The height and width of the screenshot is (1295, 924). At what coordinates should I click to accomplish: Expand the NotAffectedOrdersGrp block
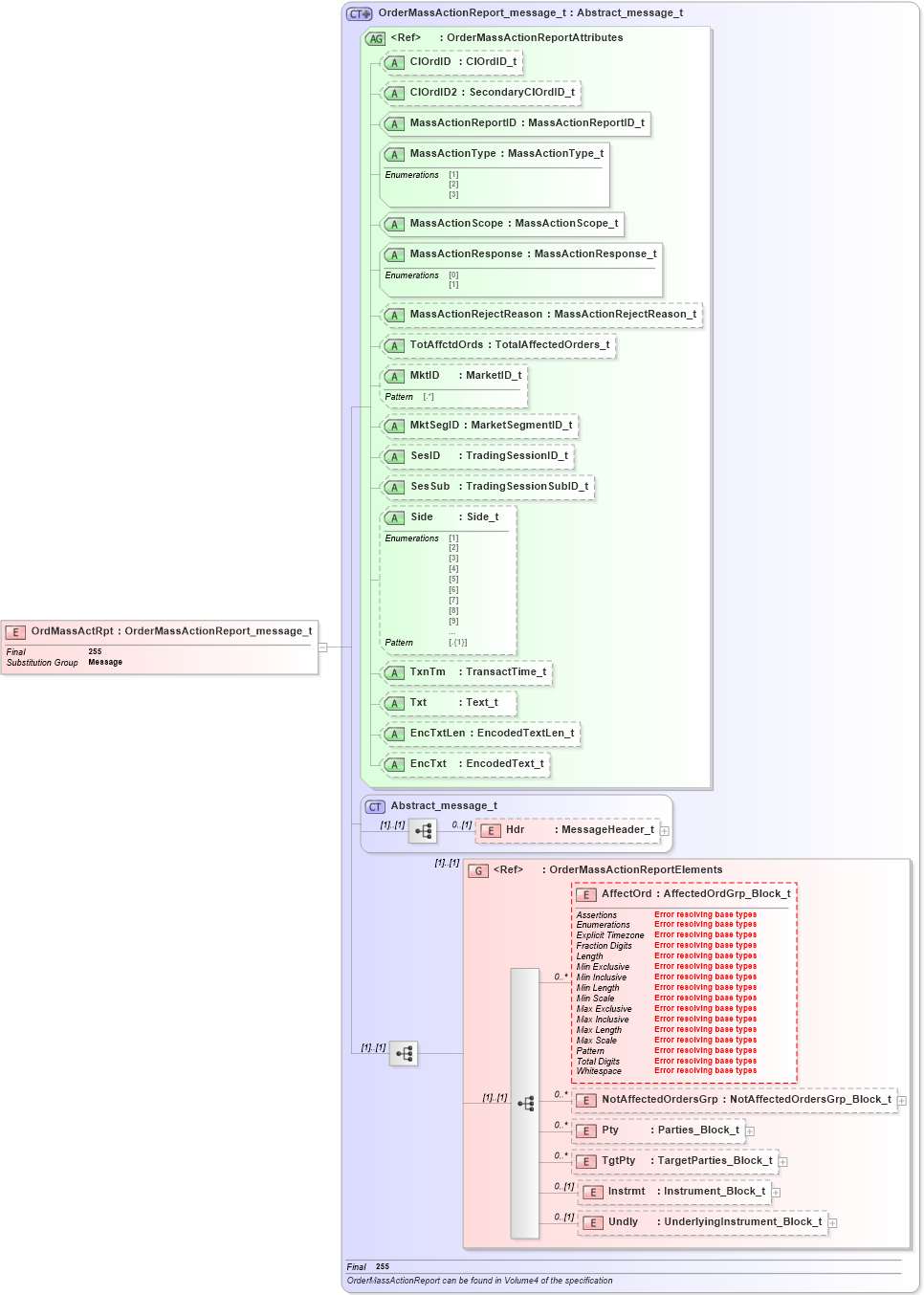click(899, 1101)
